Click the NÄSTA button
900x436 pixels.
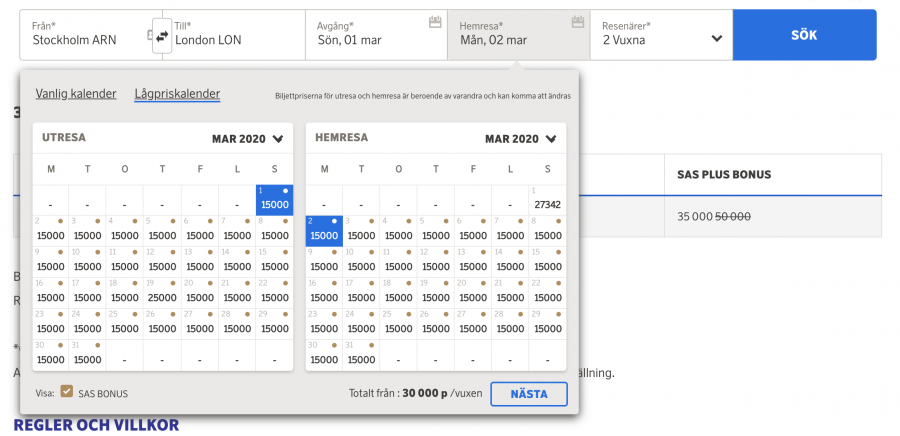point(528,394)
